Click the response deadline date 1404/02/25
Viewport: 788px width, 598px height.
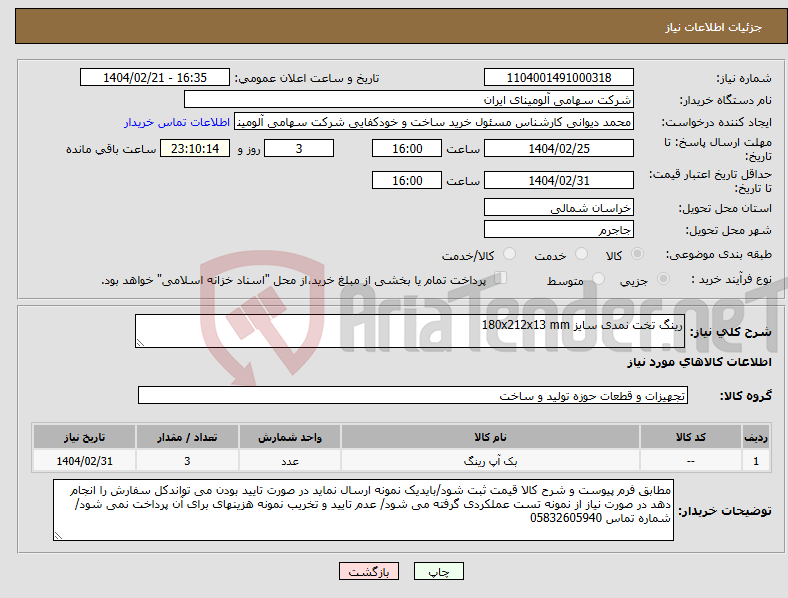tap(559, 149)
